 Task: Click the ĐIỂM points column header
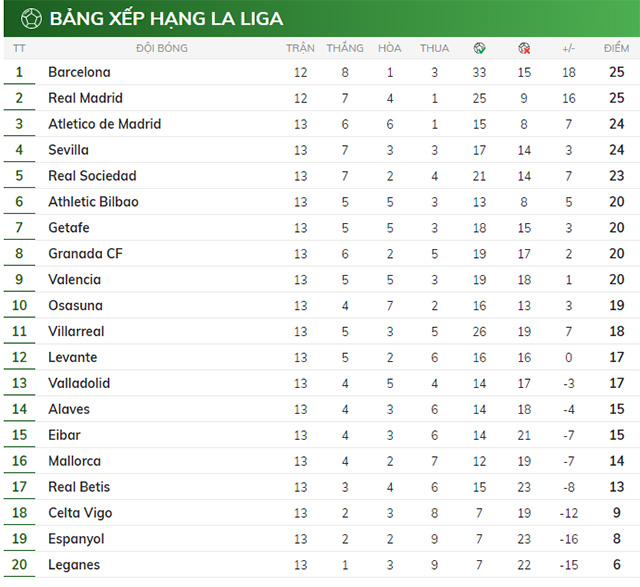616,48
